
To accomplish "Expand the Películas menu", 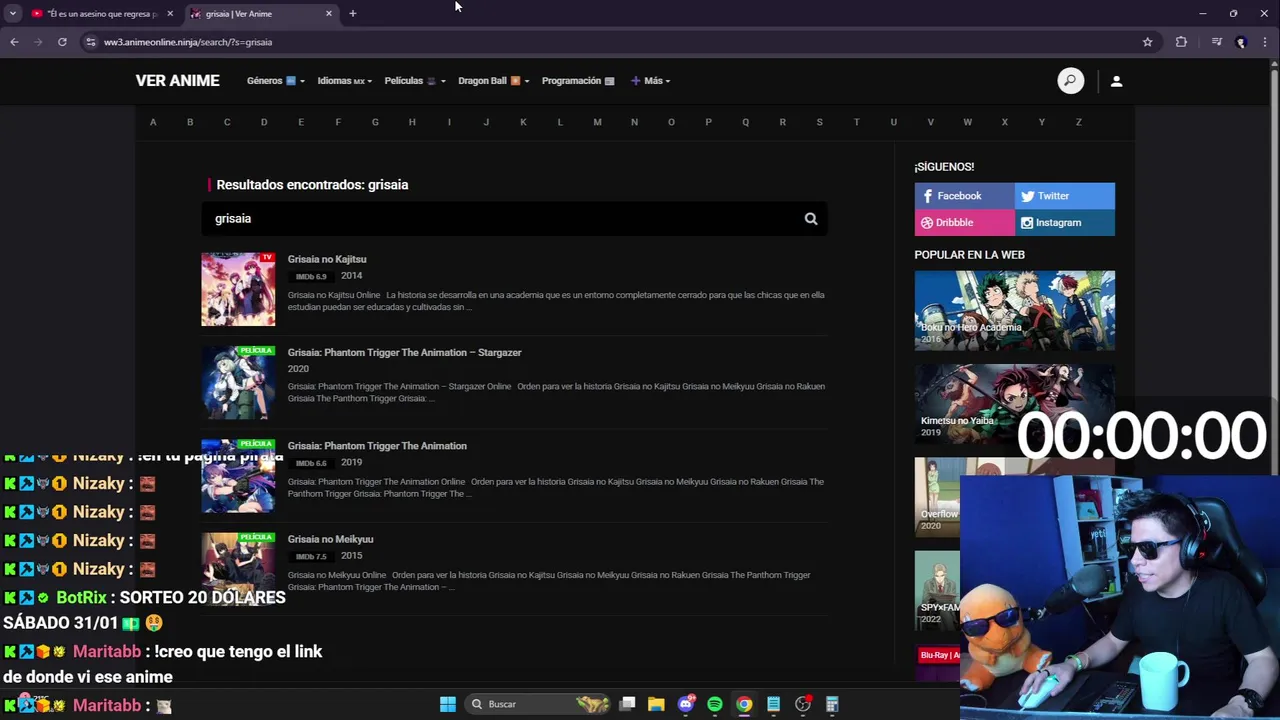I will (x=415, y=81).
